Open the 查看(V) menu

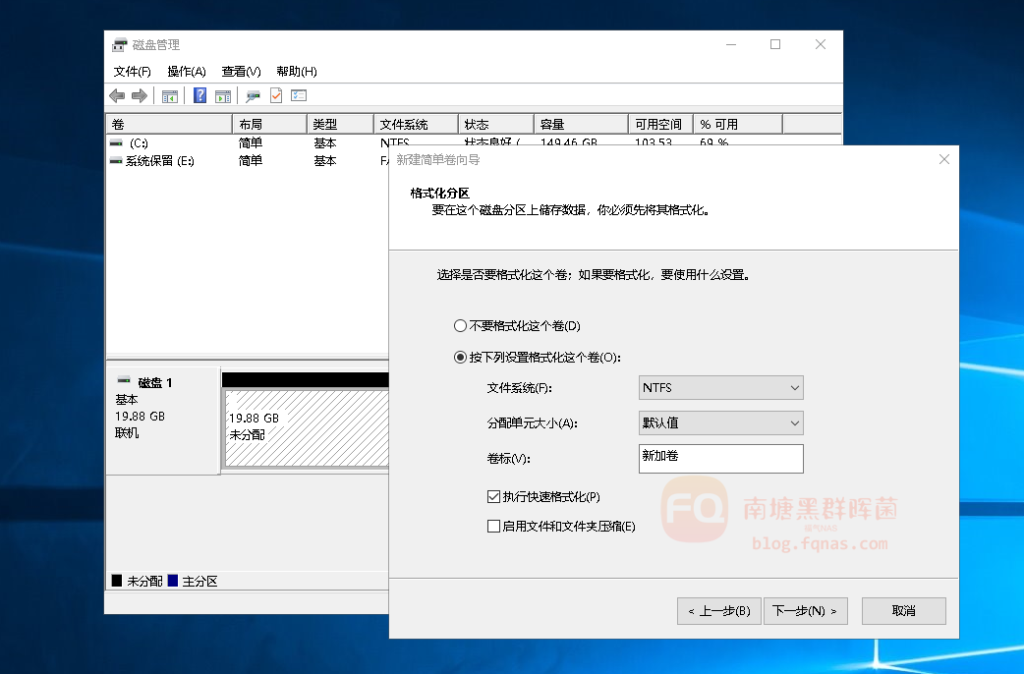pyautogui.click(x=240, y=72)
